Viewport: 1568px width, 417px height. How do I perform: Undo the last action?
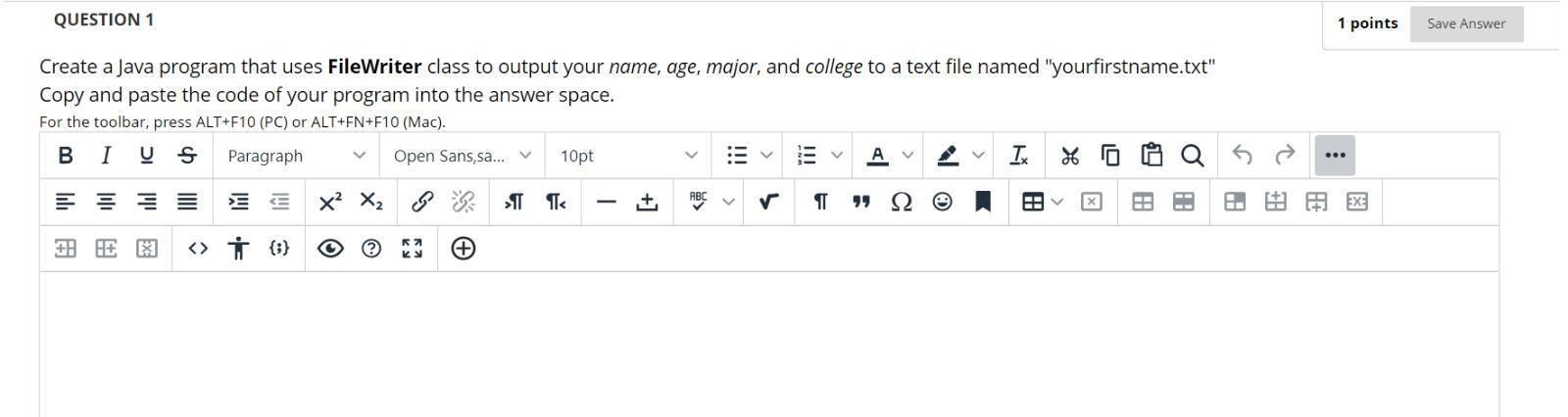click(1243, 155)
